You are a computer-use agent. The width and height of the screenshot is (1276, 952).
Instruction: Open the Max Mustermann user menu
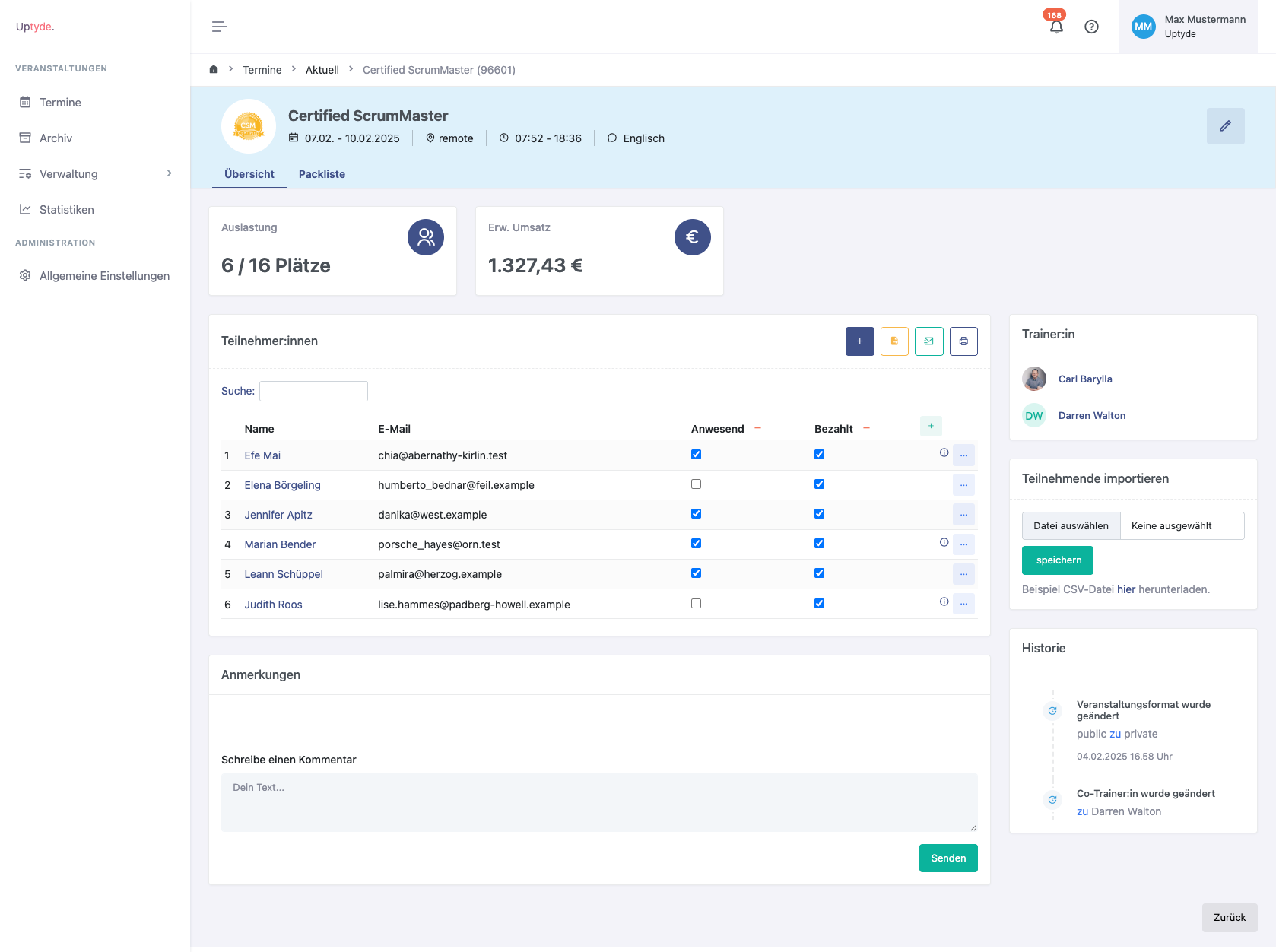pyautogui.click(x=1188, y=27)
